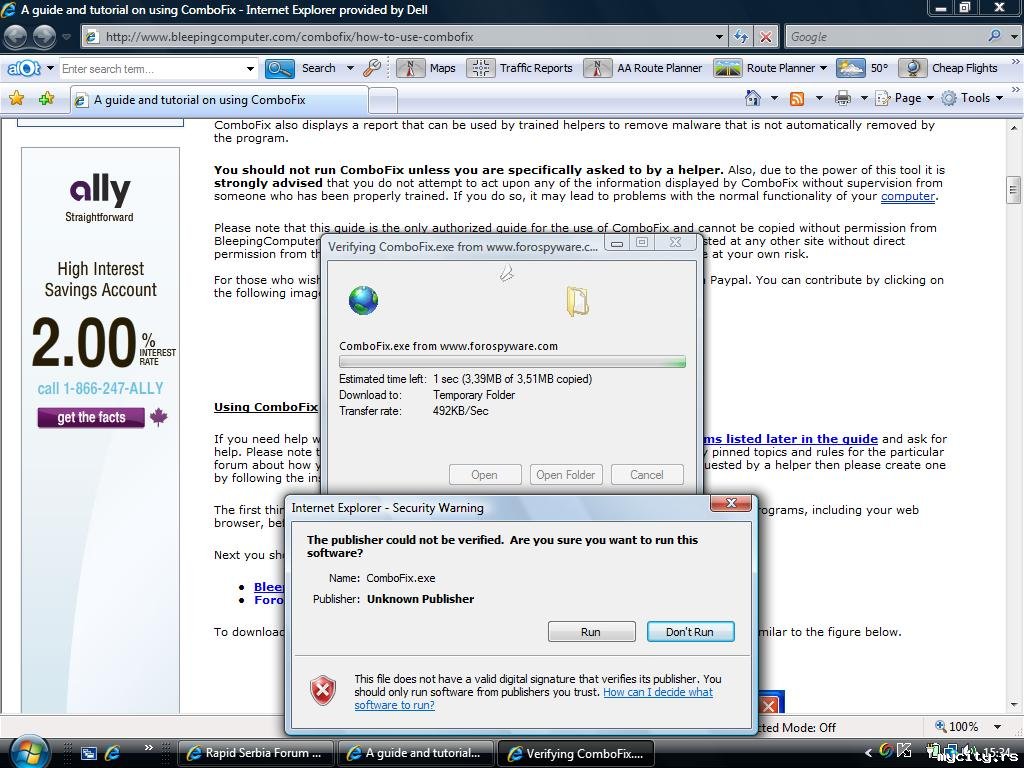Click the page vertical scrollbar thumb

pos(1013,190)
